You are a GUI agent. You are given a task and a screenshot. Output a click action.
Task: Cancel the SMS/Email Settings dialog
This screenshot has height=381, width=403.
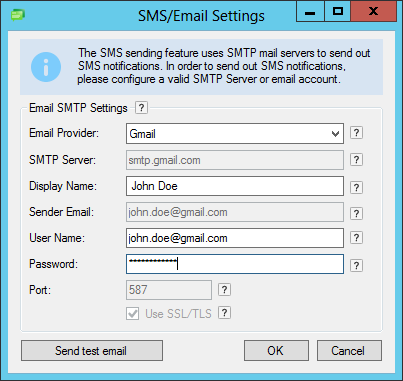tap(349, 351)
